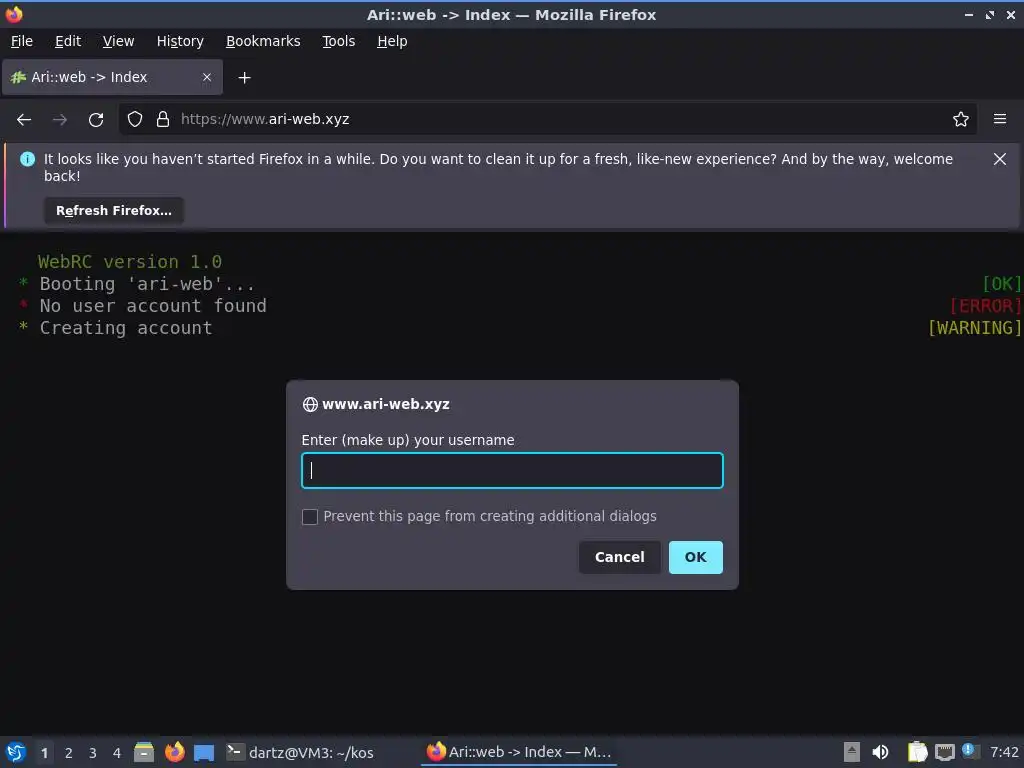The width and height of the screenshot is (1024, 768).
Task: Open the update notifier tray icon
Action: click(x=970, y=751)
